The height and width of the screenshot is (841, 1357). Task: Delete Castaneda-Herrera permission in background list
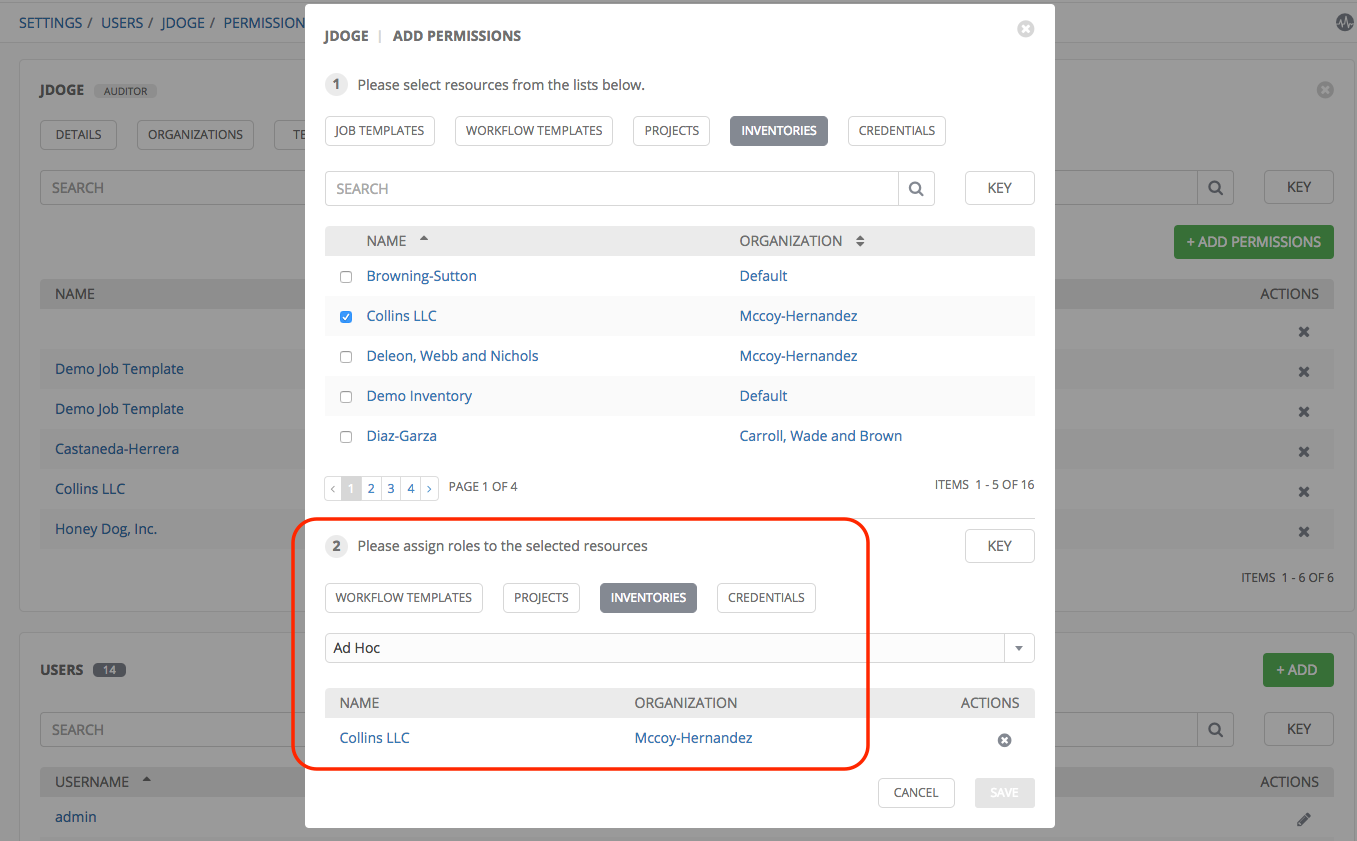click(x=1303, y=451)
